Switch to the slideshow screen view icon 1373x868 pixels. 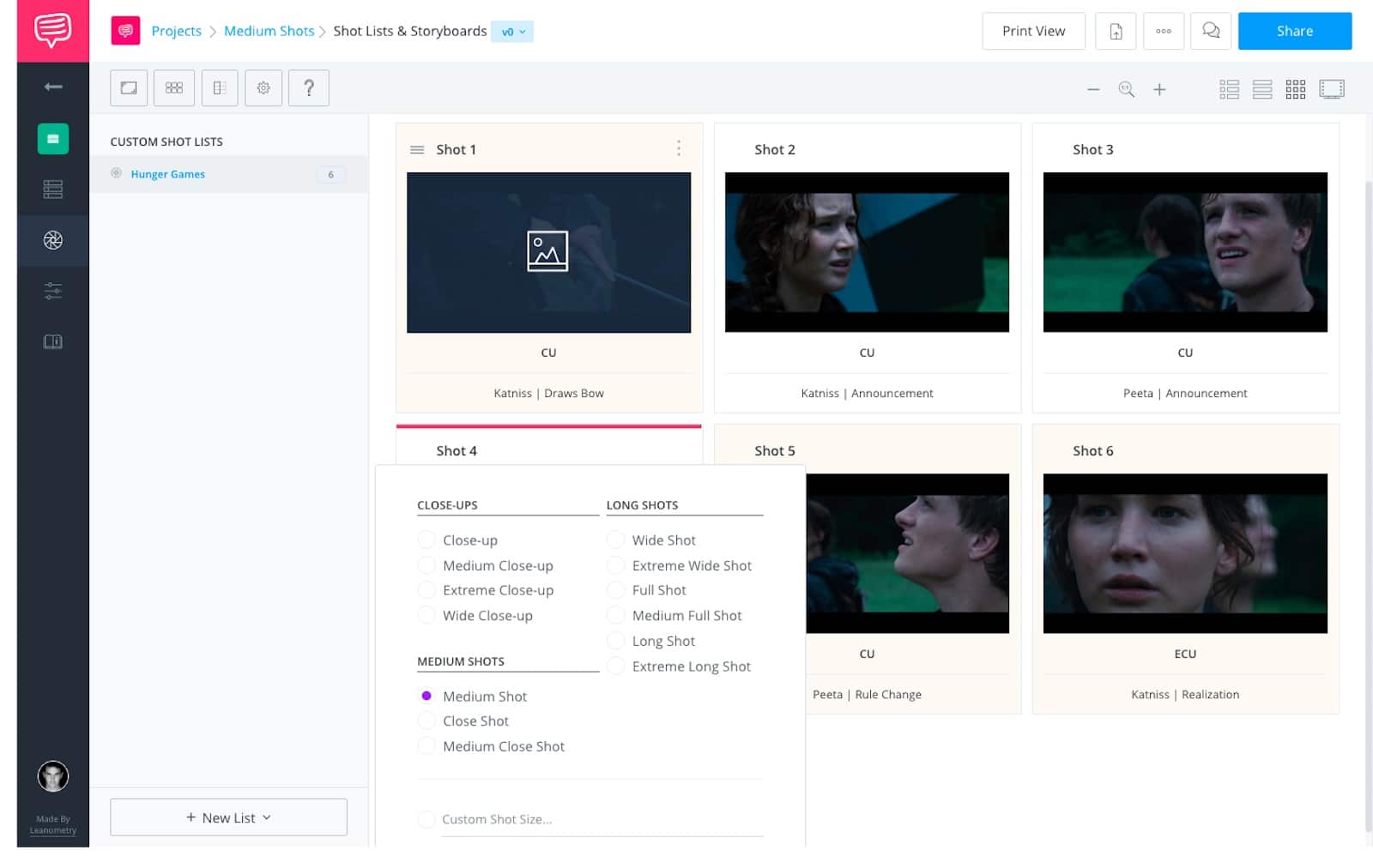[x=1332, y=89]
